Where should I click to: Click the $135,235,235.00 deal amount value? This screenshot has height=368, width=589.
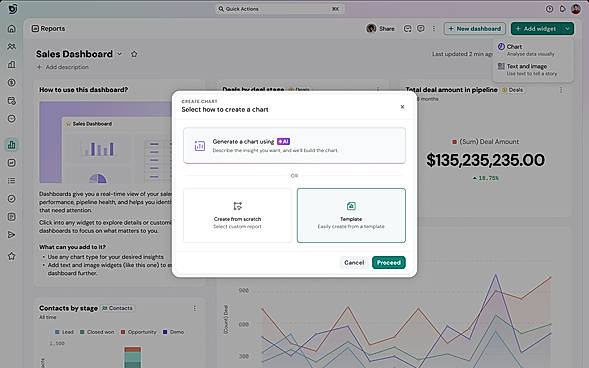[485, 160]
